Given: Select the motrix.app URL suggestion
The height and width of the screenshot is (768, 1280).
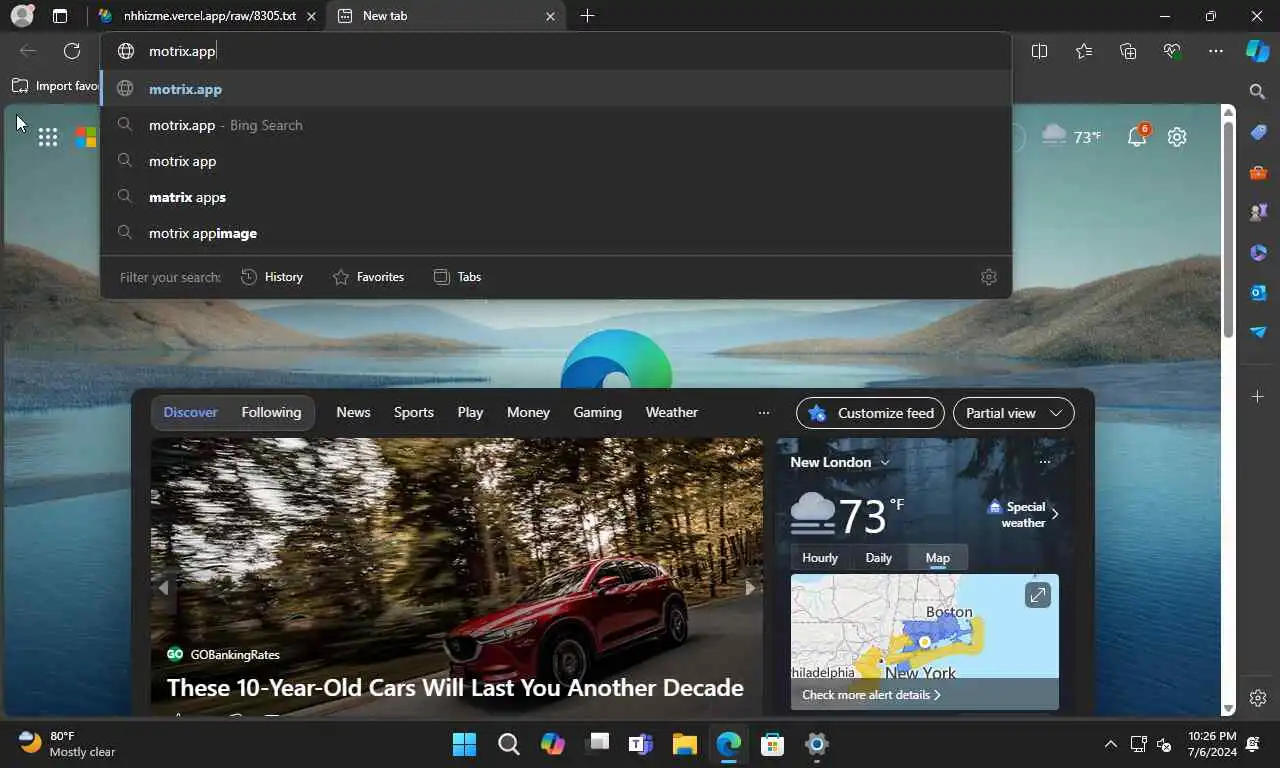Looking at the screenshot, I should [x=556, y=89].
